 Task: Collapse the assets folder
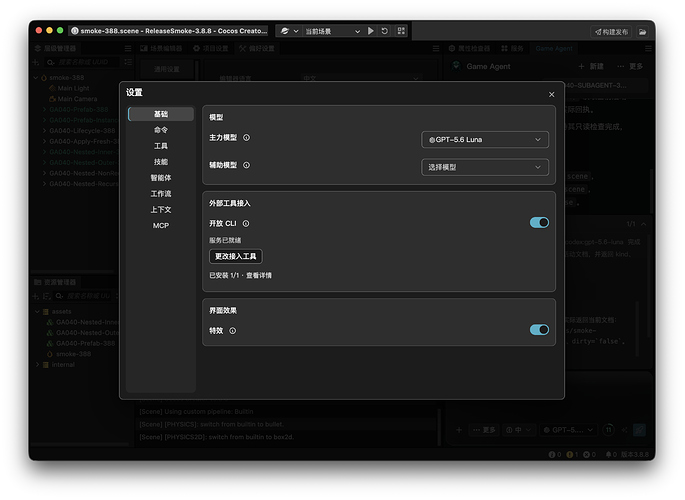(x=37, y=311)
